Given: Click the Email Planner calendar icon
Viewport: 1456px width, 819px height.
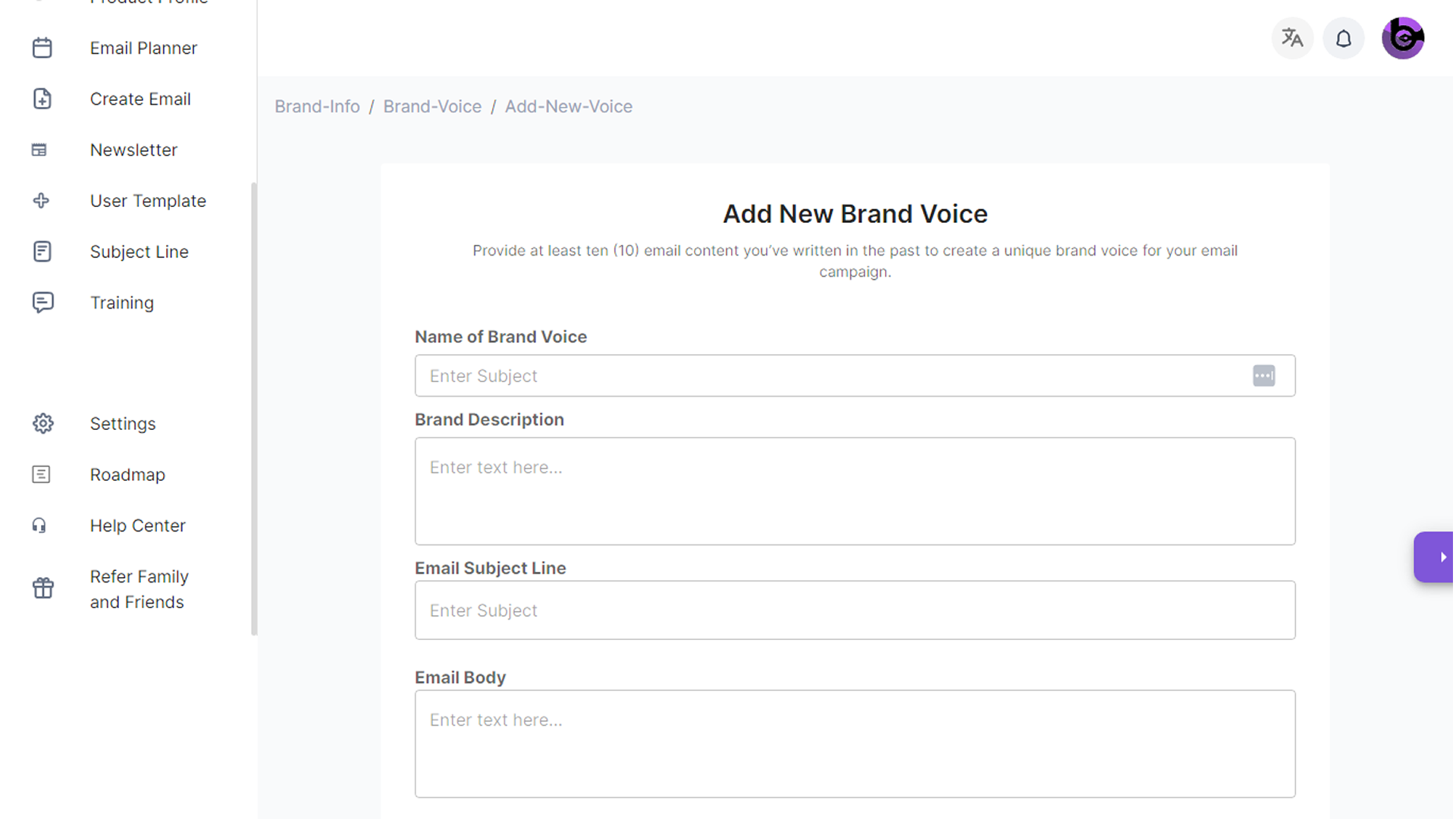Looking at the screenshot, I should pyautogui.click(x=42, y=48).
